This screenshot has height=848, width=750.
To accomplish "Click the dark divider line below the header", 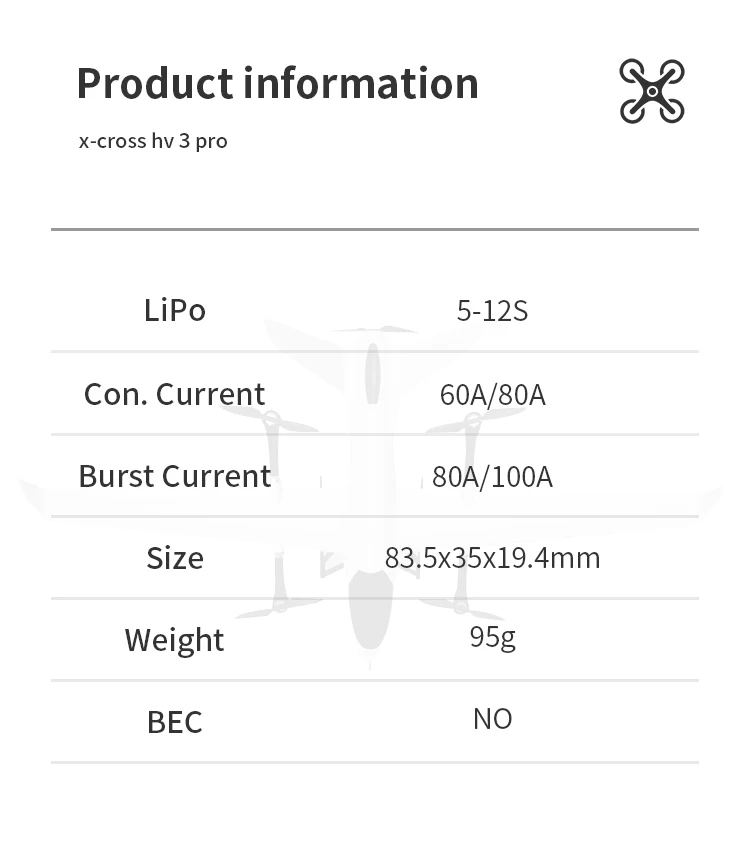I will [374, 229].
